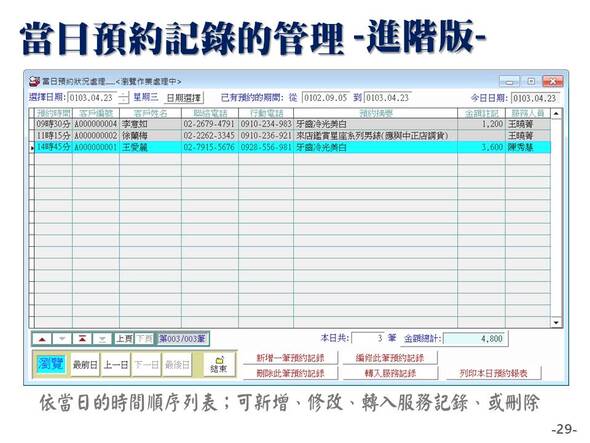Click the 今日日期 field
Image resolution: width=590 pixels, height=443 pixels.
(535, 98)
